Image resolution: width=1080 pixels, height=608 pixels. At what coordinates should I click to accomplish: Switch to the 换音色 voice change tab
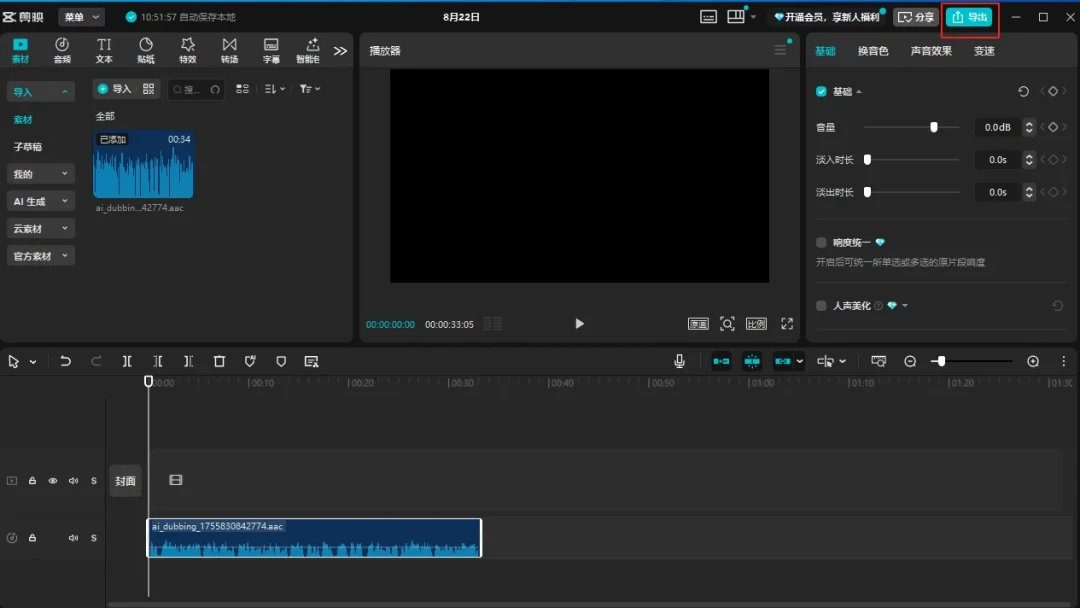point(873,51)
